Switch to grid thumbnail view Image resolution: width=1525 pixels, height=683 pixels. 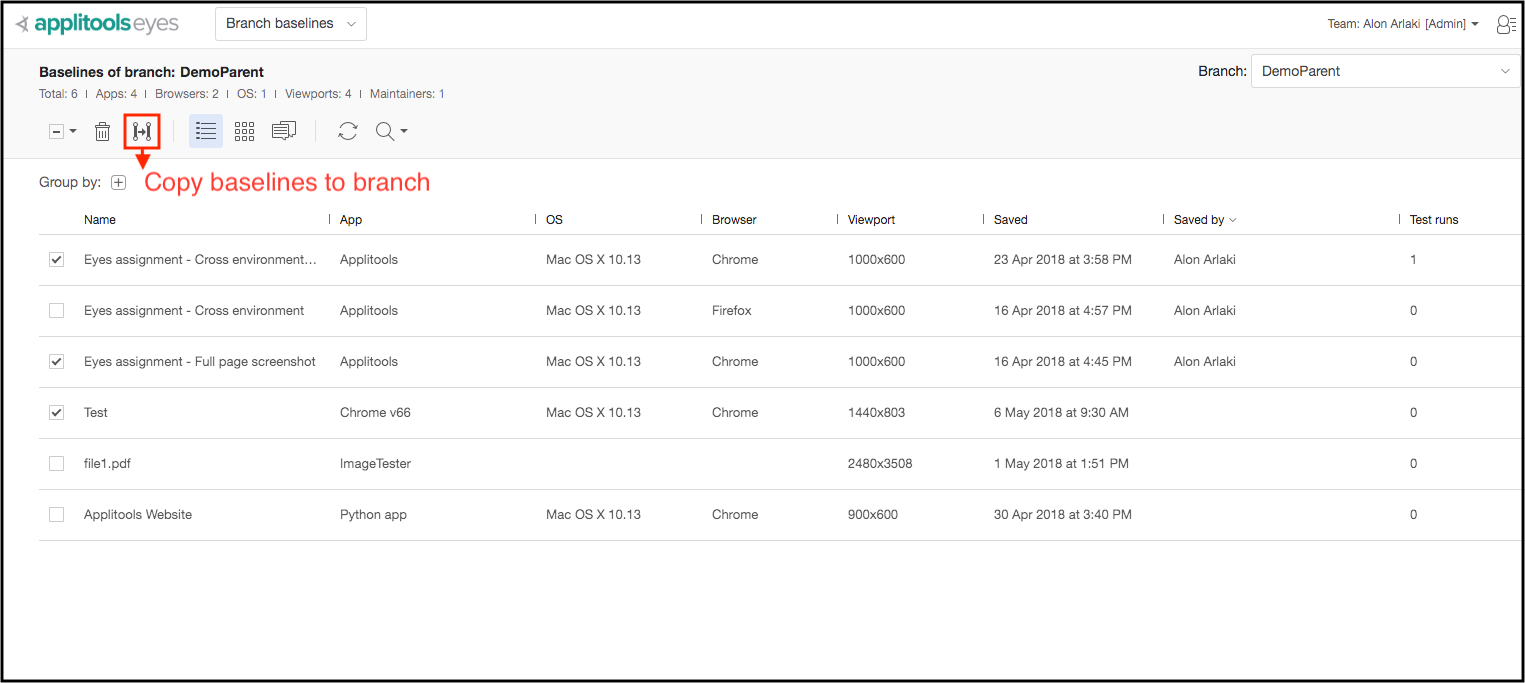click(x=245, y=132)
